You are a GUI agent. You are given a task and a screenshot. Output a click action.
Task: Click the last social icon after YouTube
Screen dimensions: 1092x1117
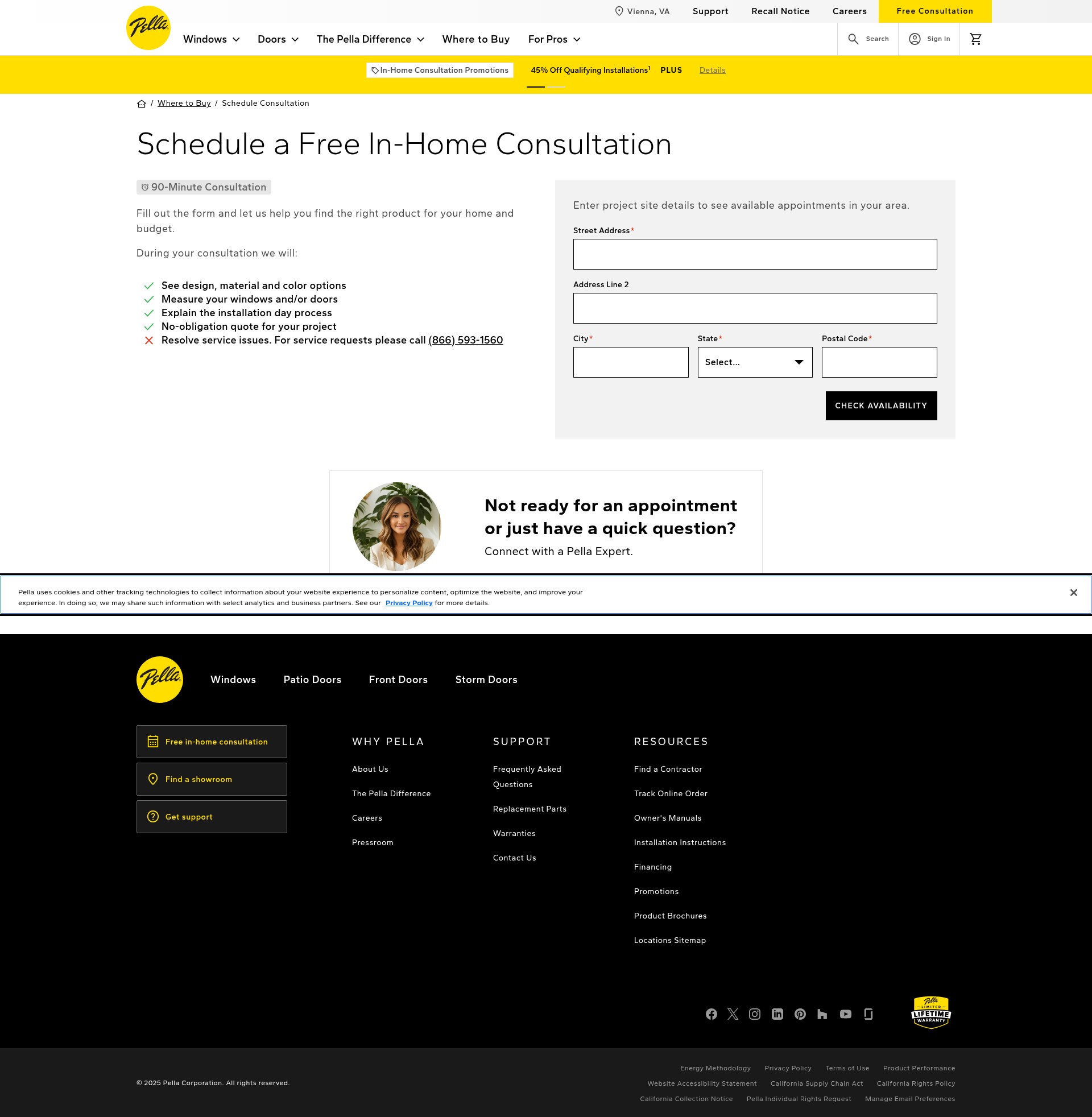[868, 1015]
